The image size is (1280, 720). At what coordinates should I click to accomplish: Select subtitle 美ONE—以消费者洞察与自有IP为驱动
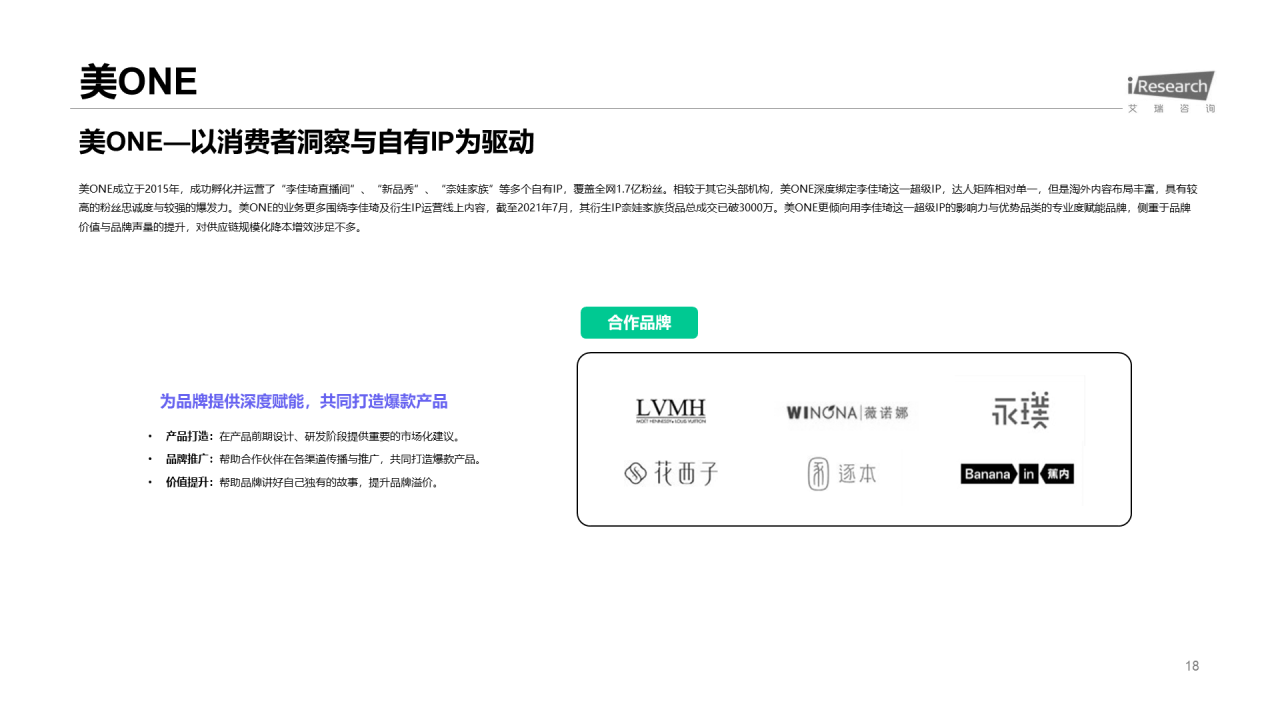(x=307, y=142)
